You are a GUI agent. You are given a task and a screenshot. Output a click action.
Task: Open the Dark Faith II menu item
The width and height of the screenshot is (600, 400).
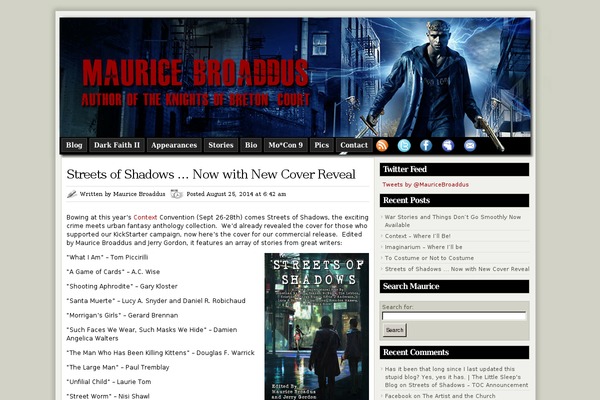point(117,145)
